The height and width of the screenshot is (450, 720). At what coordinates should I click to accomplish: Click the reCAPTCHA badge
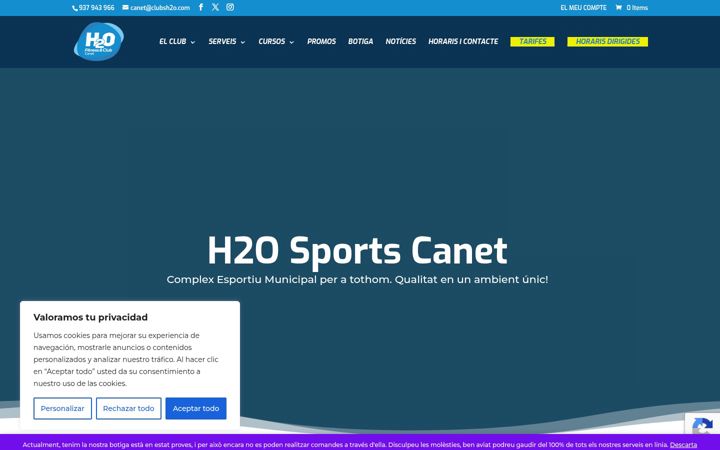click(702, 423)
